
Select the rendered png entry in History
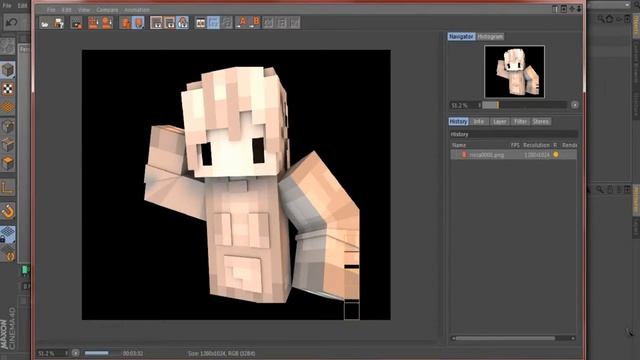(x=513, y=155)
